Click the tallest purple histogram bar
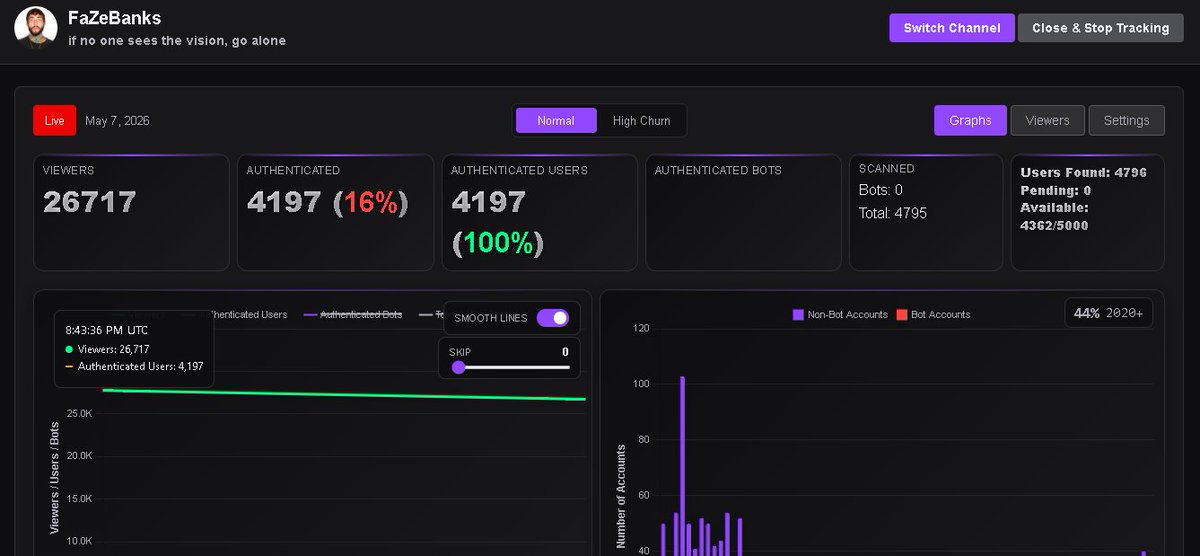The height and width of the screenshot is (556, 1200). point(682,466)
